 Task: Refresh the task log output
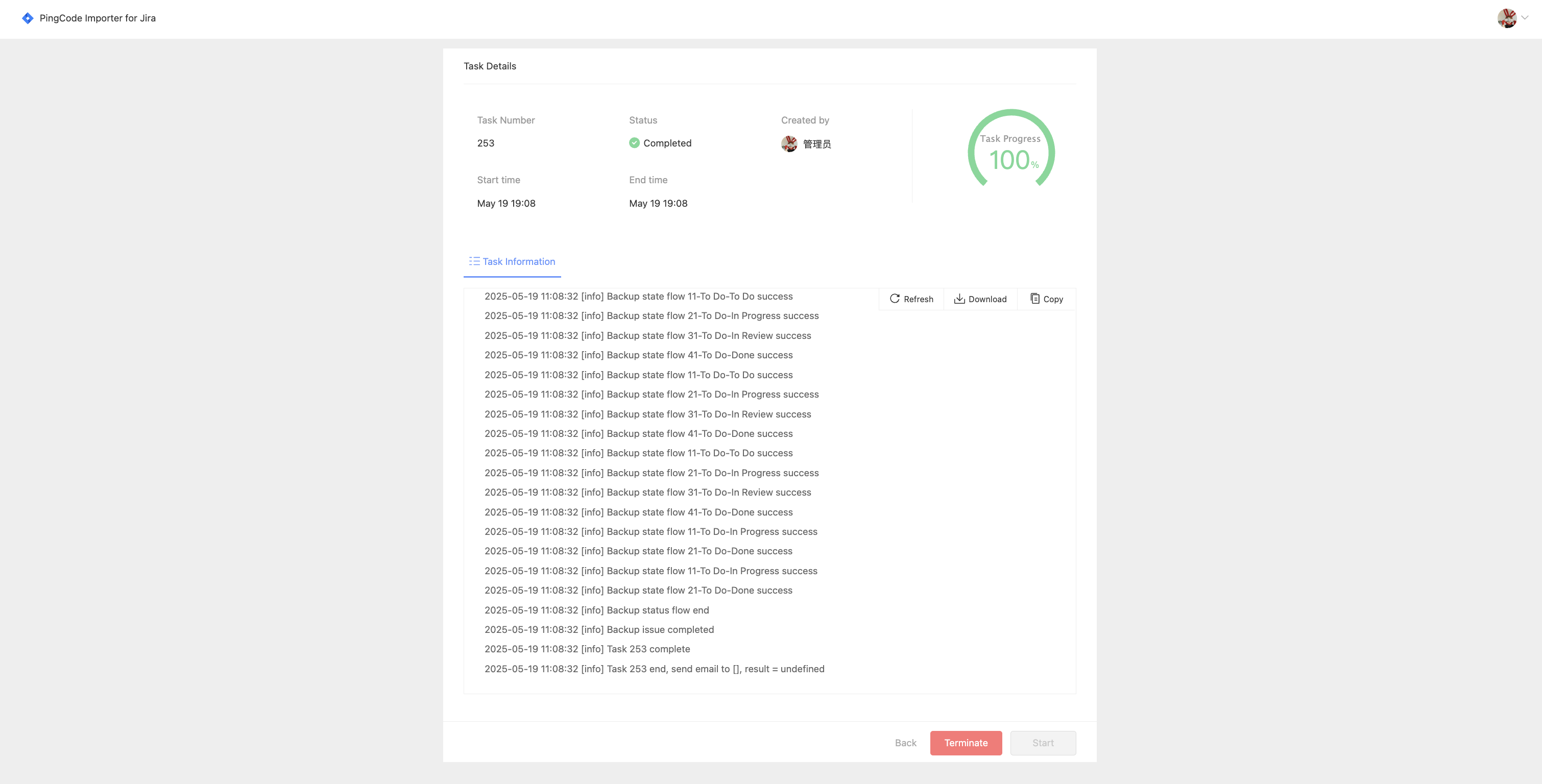pos(910,299)
